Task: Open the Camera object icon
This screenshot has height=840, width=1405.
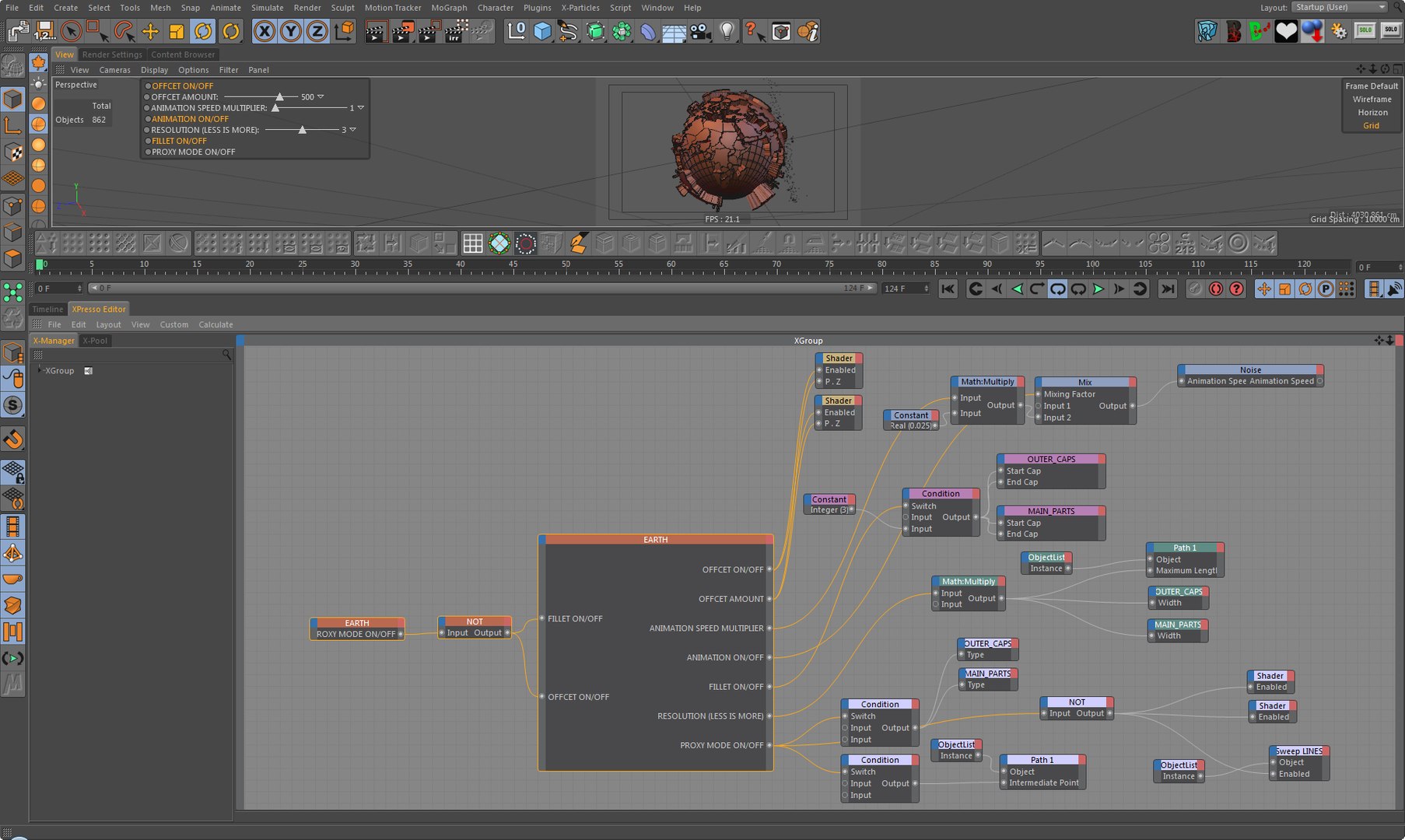Action: (700, 32)
